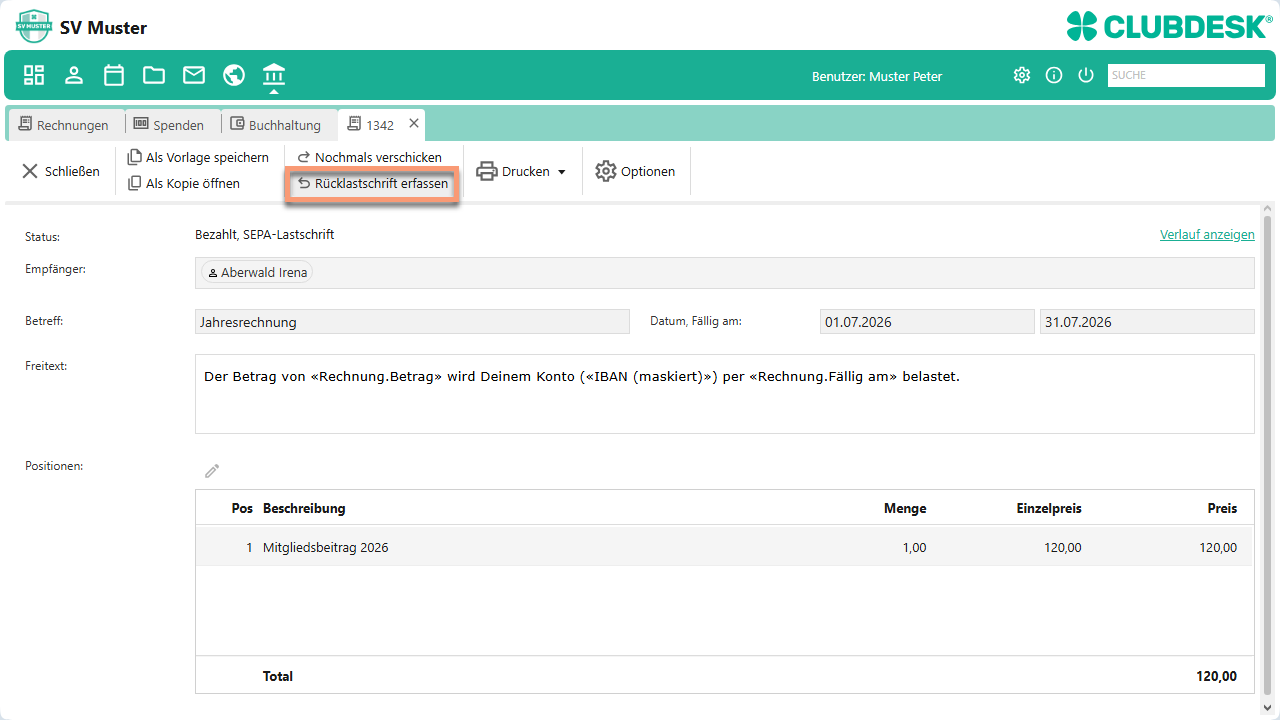1280x720 pixels.
Task: Click the Menge column header
Action: tap(905, 508)
